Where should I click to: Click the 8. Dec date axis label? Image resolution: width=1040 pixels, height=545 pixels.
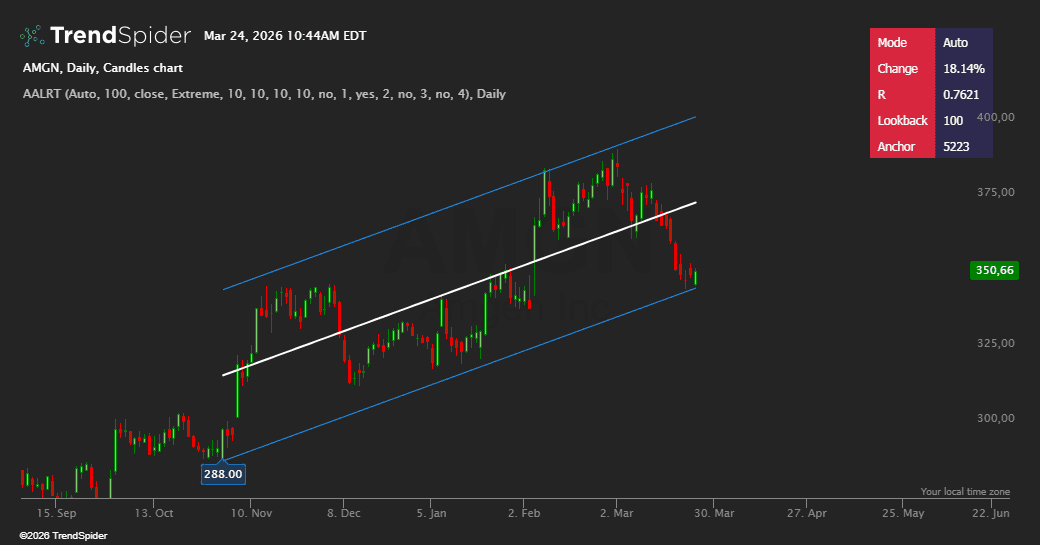click(344, 513)
